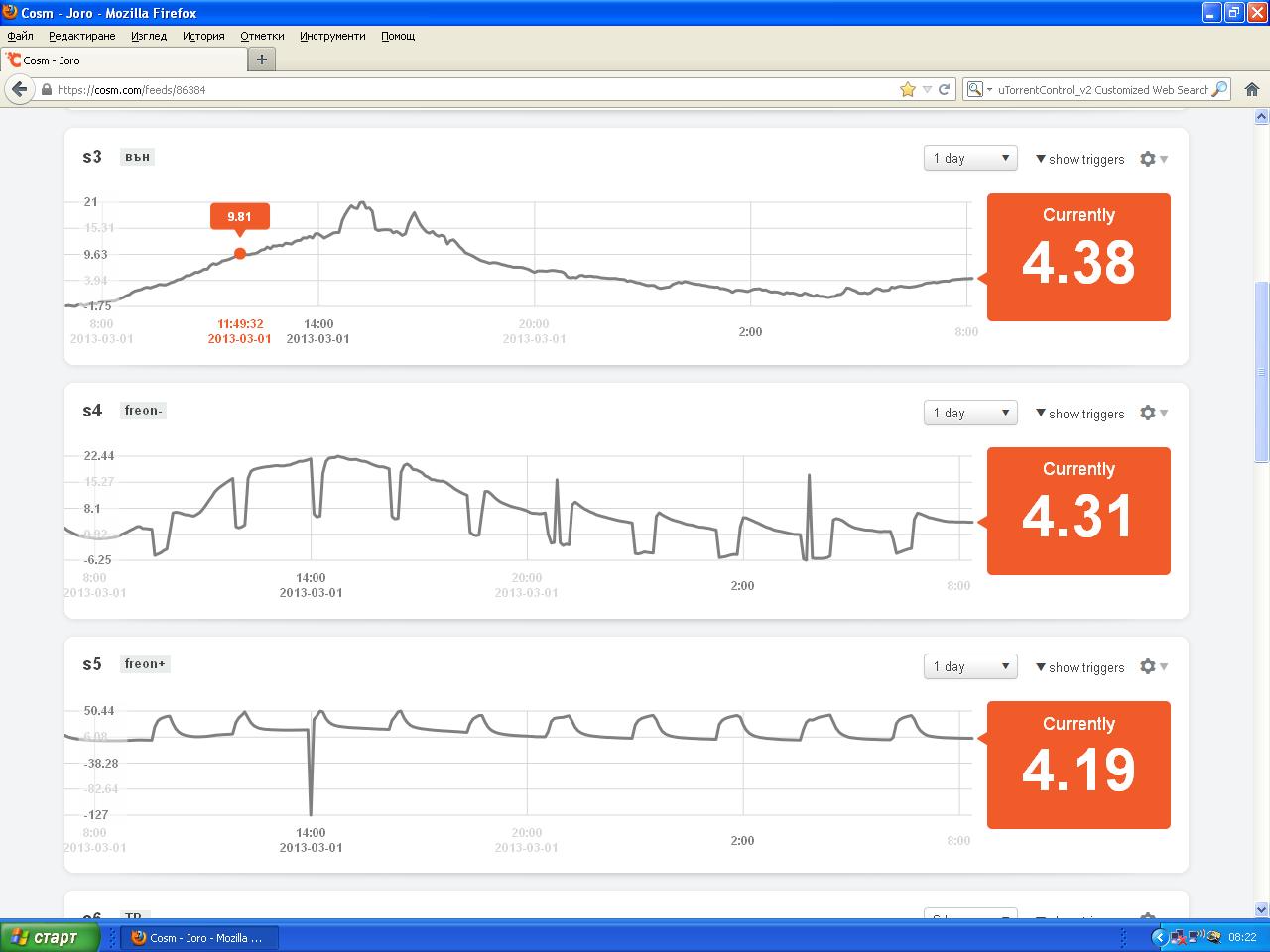Expand show triggers for s3
1270x952 pixels.
1079,159
